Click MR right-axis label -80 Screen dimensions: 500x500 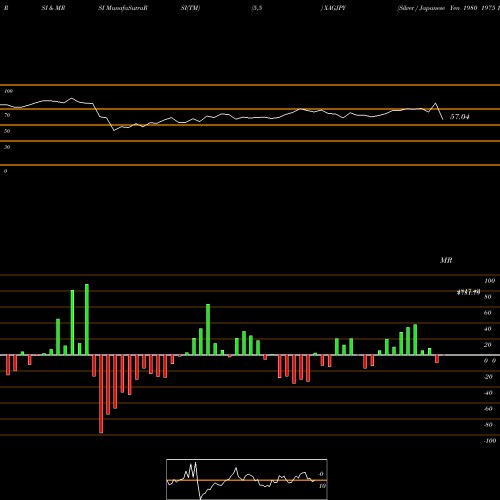tap(488, 425)
